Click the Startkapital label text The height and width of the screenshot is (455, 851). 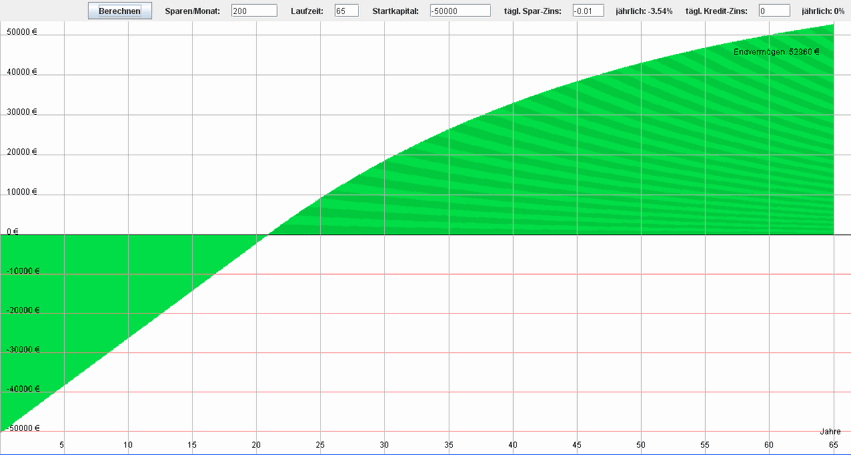tap(395, 11)
